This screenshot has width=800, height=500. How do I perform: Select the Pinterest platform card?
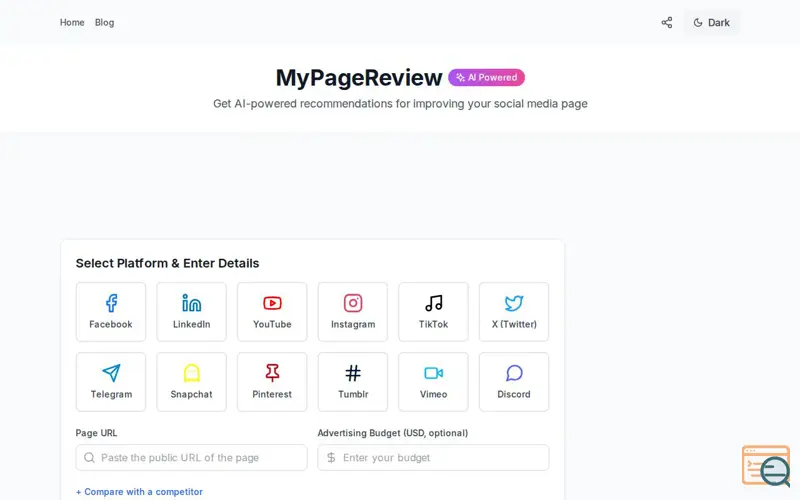272,382
